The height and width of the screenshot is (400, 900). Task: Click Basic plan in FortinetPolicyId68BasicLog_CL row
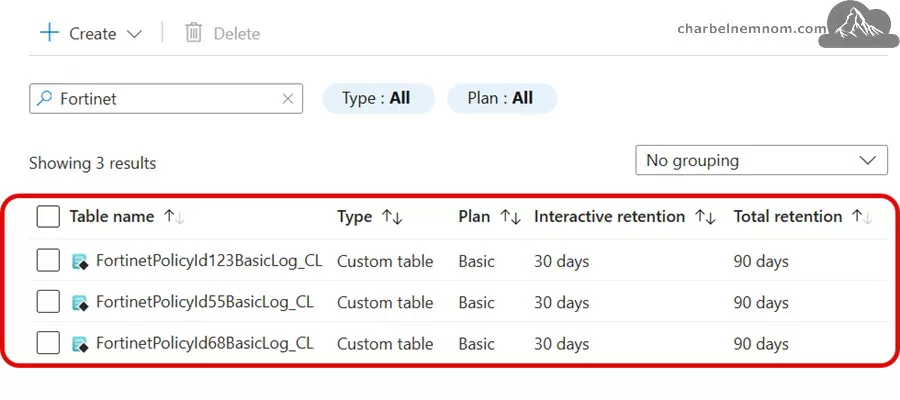[x=476, y=343]
